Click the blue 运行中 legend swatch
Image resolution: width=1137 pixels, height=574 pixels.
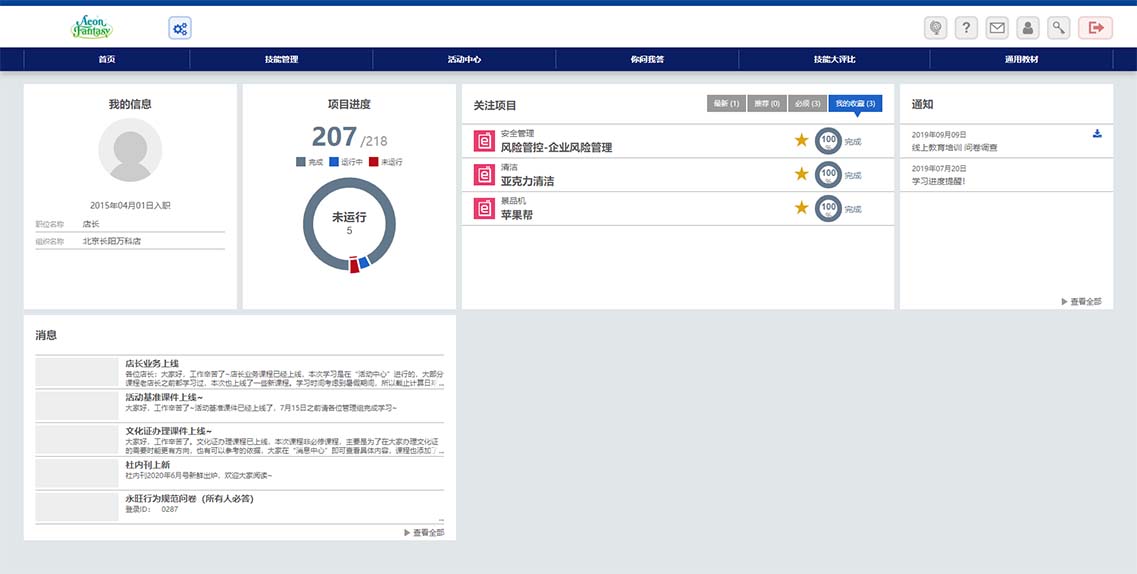[x=334, y=162]
